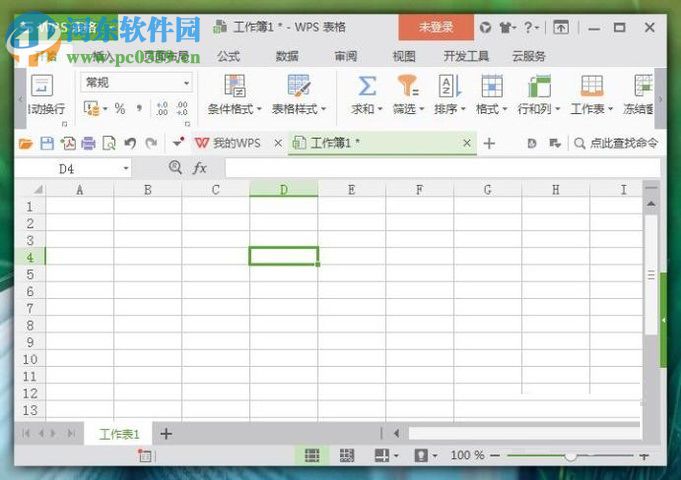681x480 pixels.
Task: Expand the 排序 dropdown arrow
Action: 463,109
